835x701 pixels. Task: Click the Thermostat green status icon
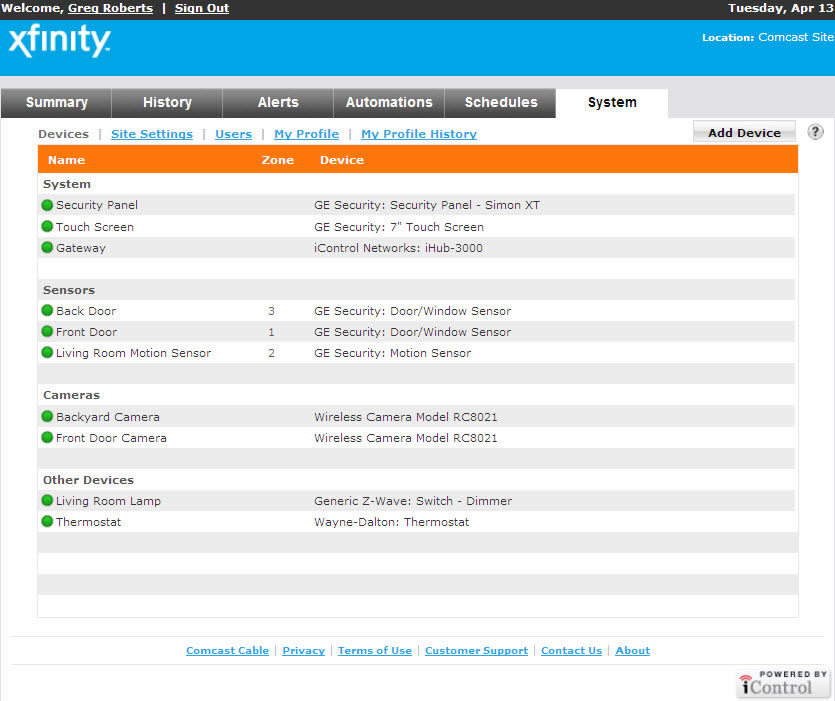pos(47,522)
